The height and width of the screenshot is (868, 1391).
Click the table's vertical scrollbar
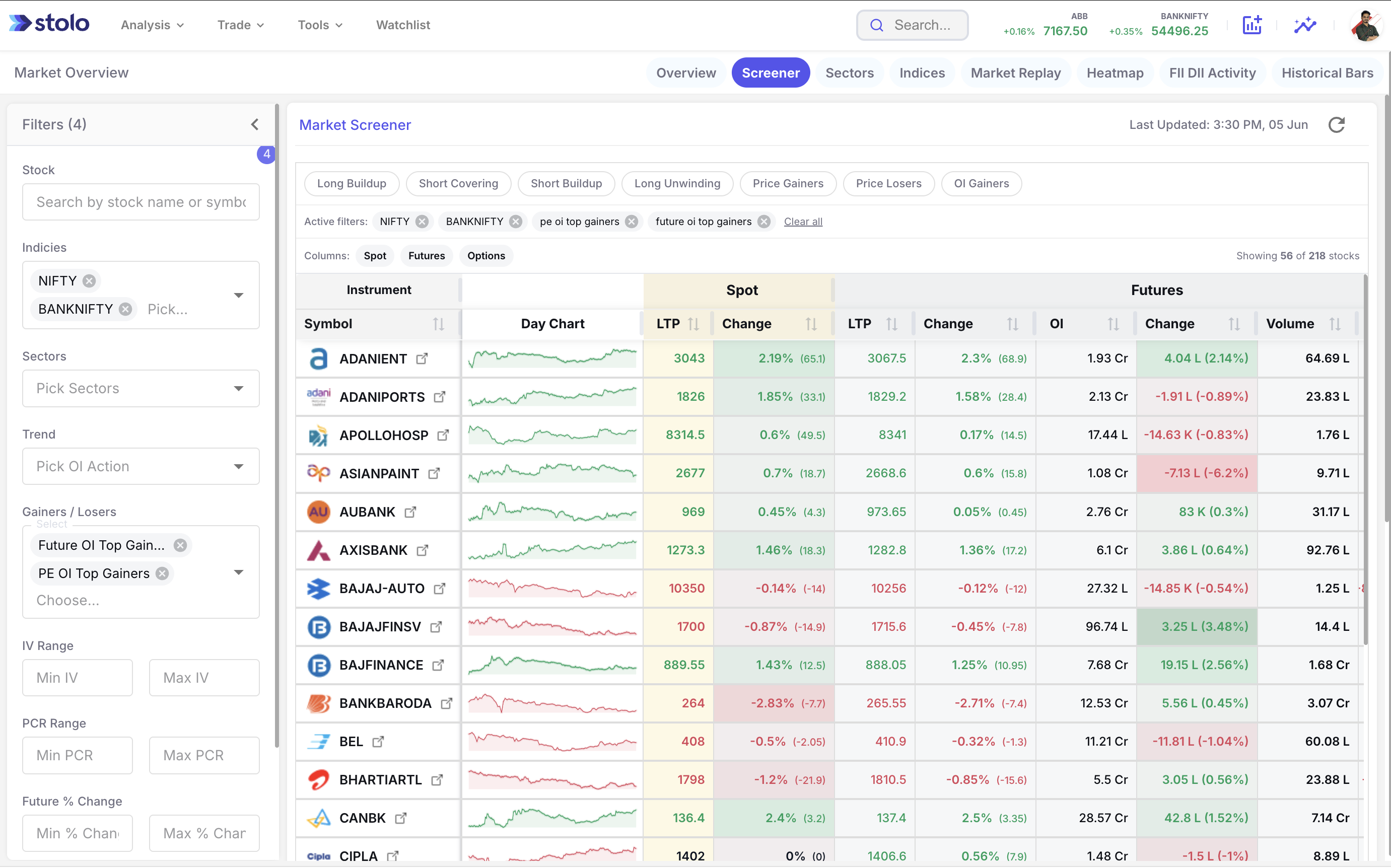pos(1365,459)
